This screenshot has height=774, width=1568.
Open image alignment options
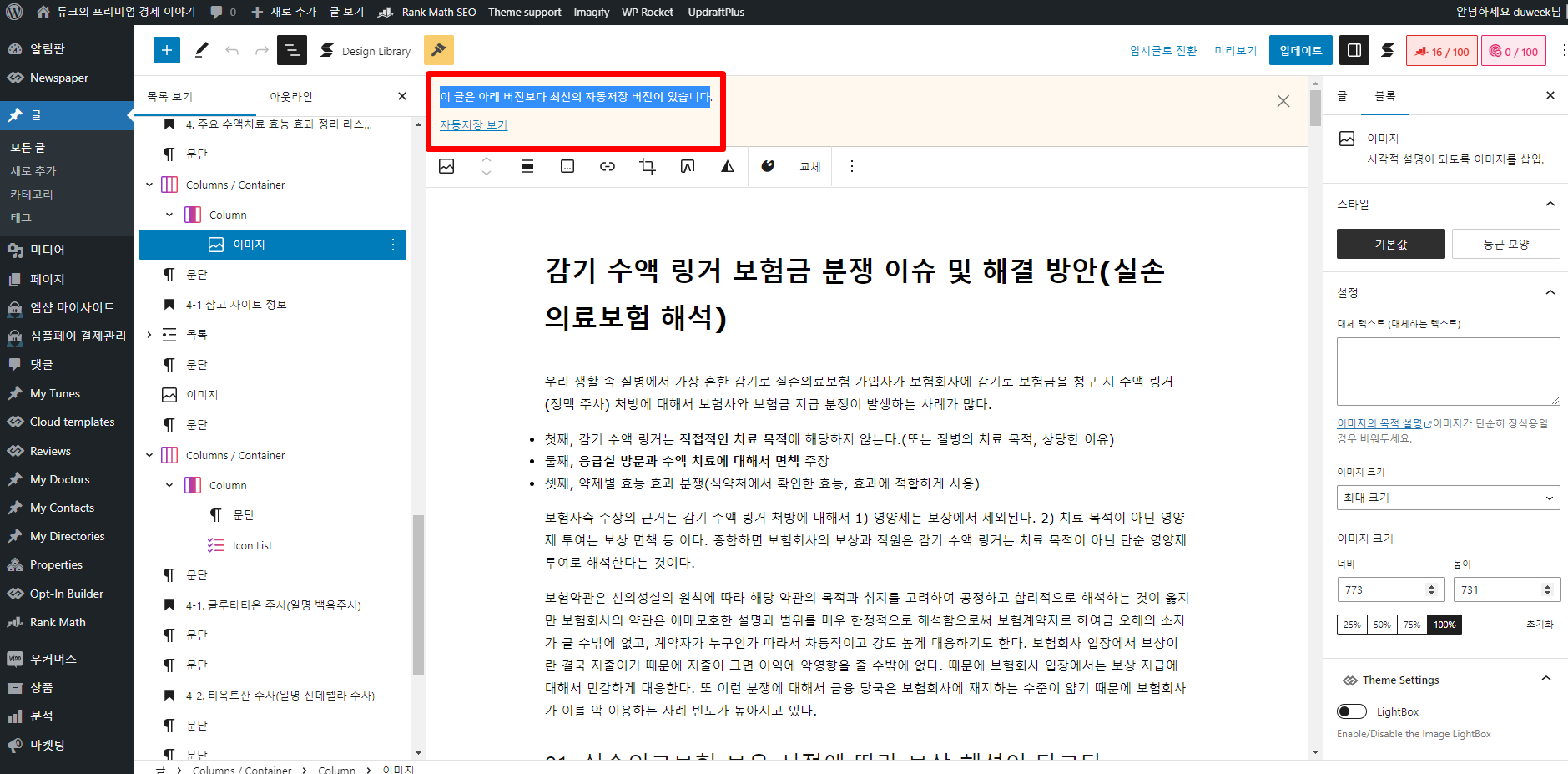coord(527,166)
